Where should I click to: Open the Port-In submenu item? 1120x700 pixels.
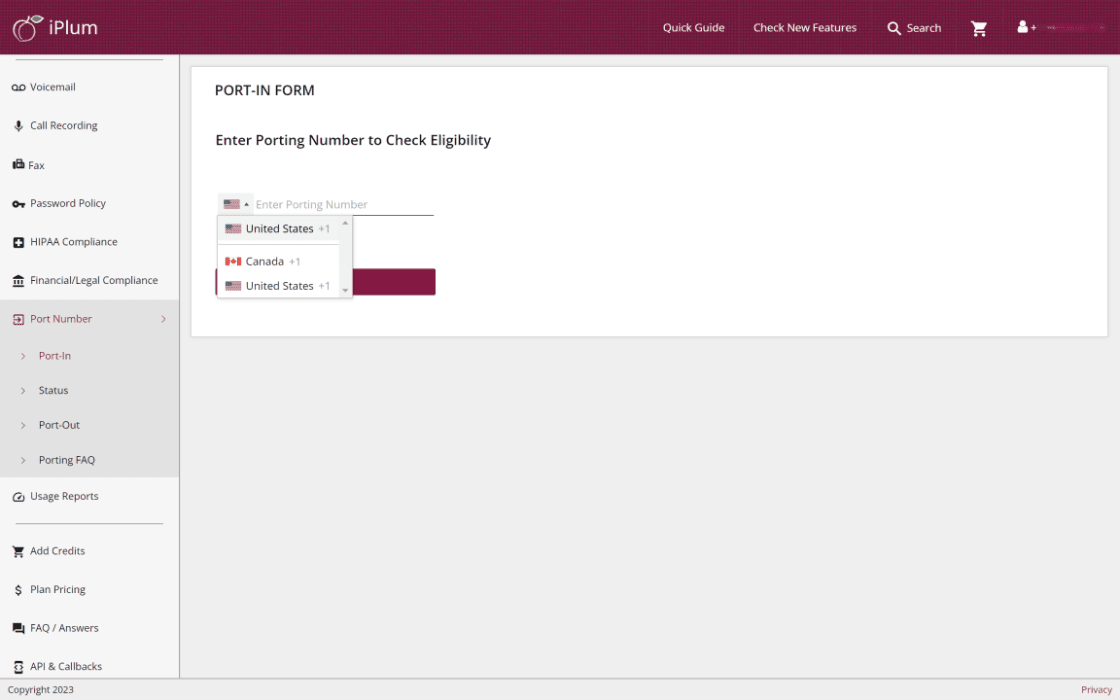tap(55, 356)
